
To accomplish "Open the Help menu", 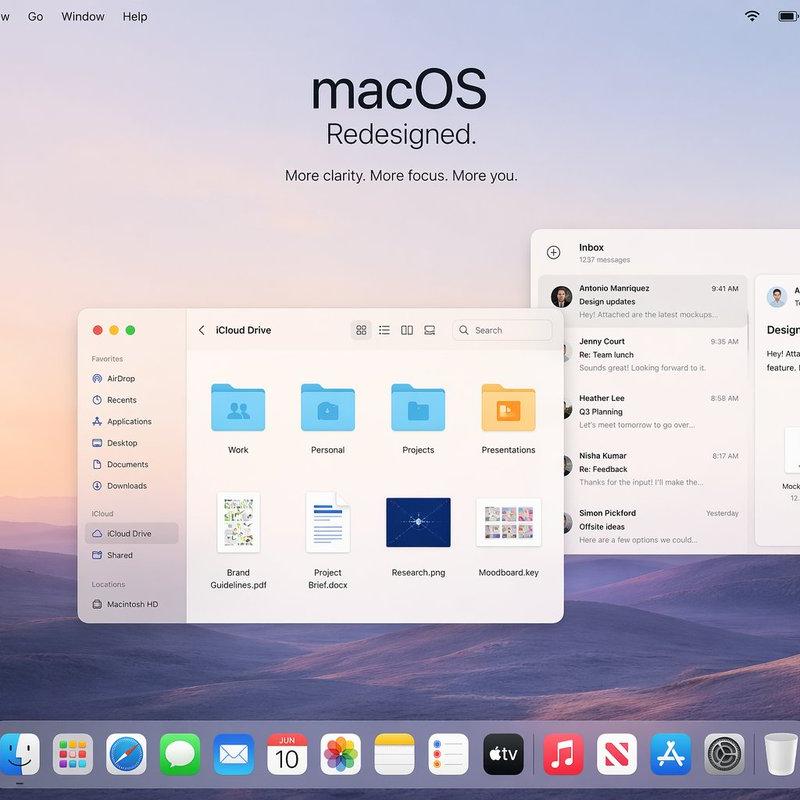I will click(x=135, y=16).
